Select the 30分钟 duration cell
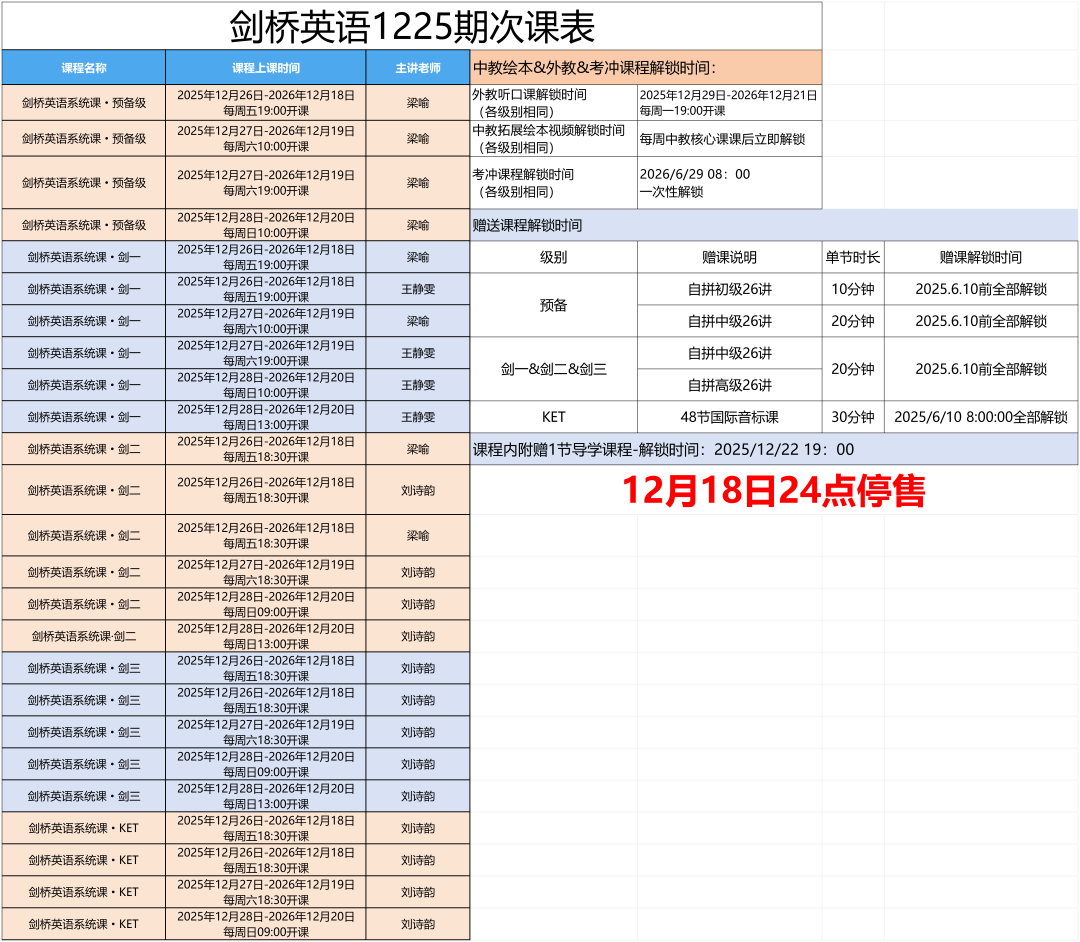The image size is (1080, 942). [x=853, y=417]
